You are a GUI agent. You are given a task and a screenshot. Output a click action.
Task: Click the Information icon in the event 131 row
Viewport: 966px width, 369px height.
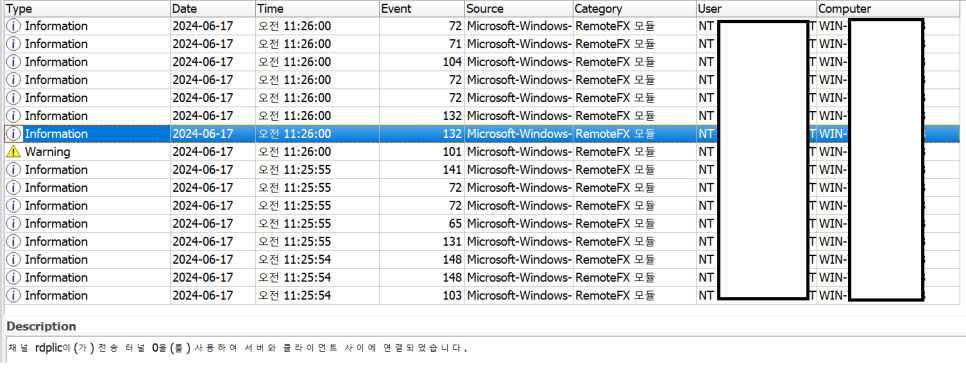point(14,241)
